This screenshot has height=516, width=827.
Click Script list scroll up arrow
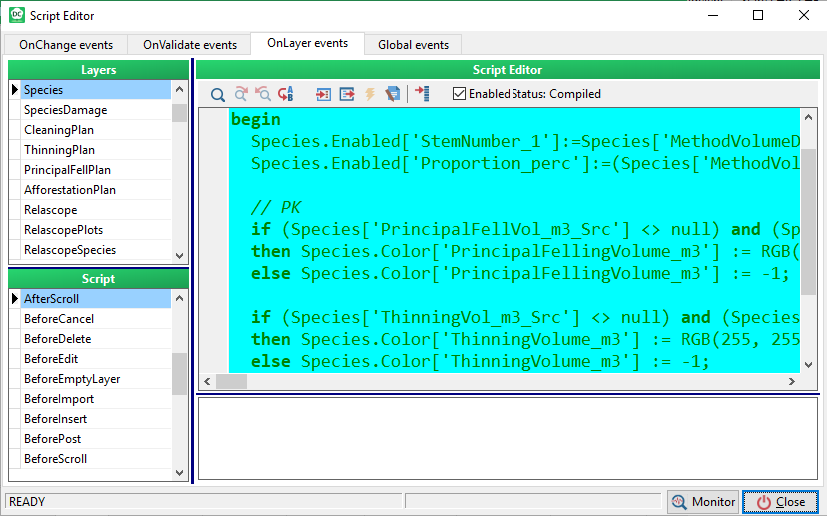click(180, 298)
